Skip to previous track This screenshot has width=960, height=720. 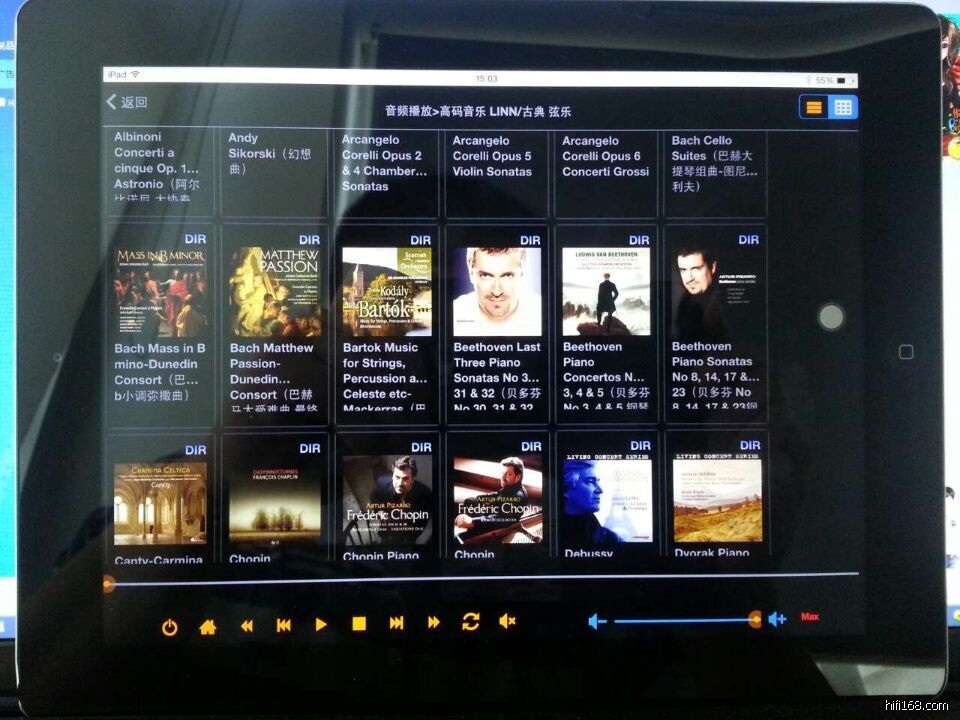coord(284,625)
